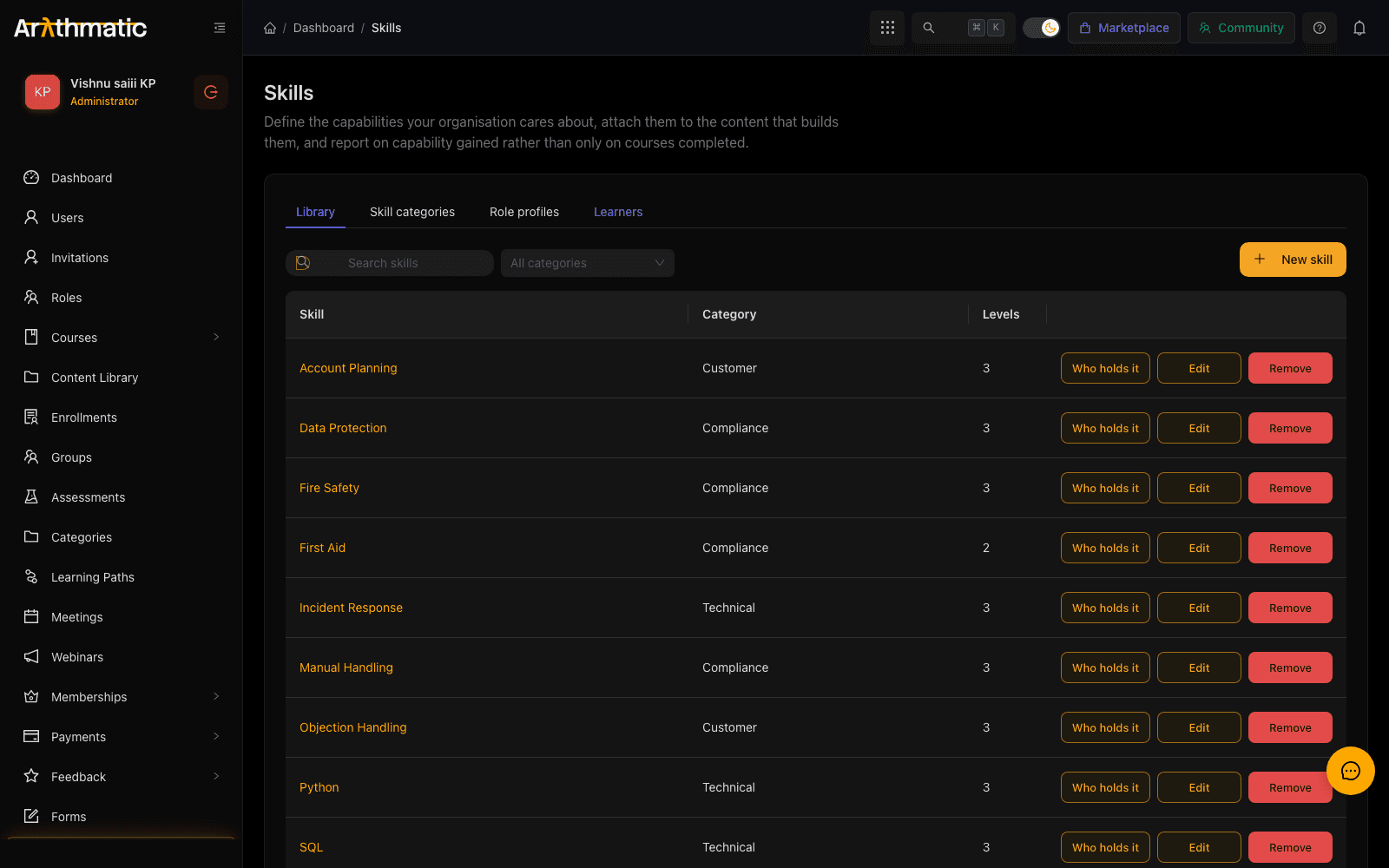The height and width of the screenshot is (868, 1389).
Task: Edit the SQL skill
Action: pos(1199,847)
